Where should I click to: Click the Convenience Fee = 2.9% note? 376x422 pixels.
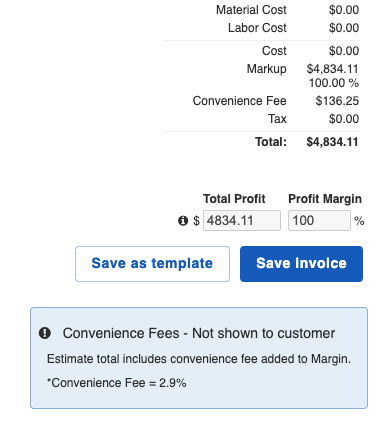(116, 383)
